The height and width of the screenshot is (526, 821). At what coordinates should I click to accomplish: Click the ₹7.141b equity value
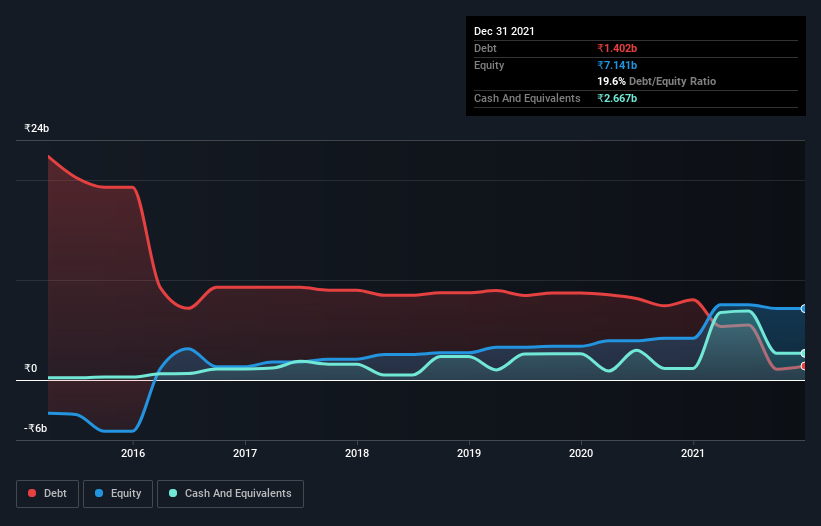[617, 65]
